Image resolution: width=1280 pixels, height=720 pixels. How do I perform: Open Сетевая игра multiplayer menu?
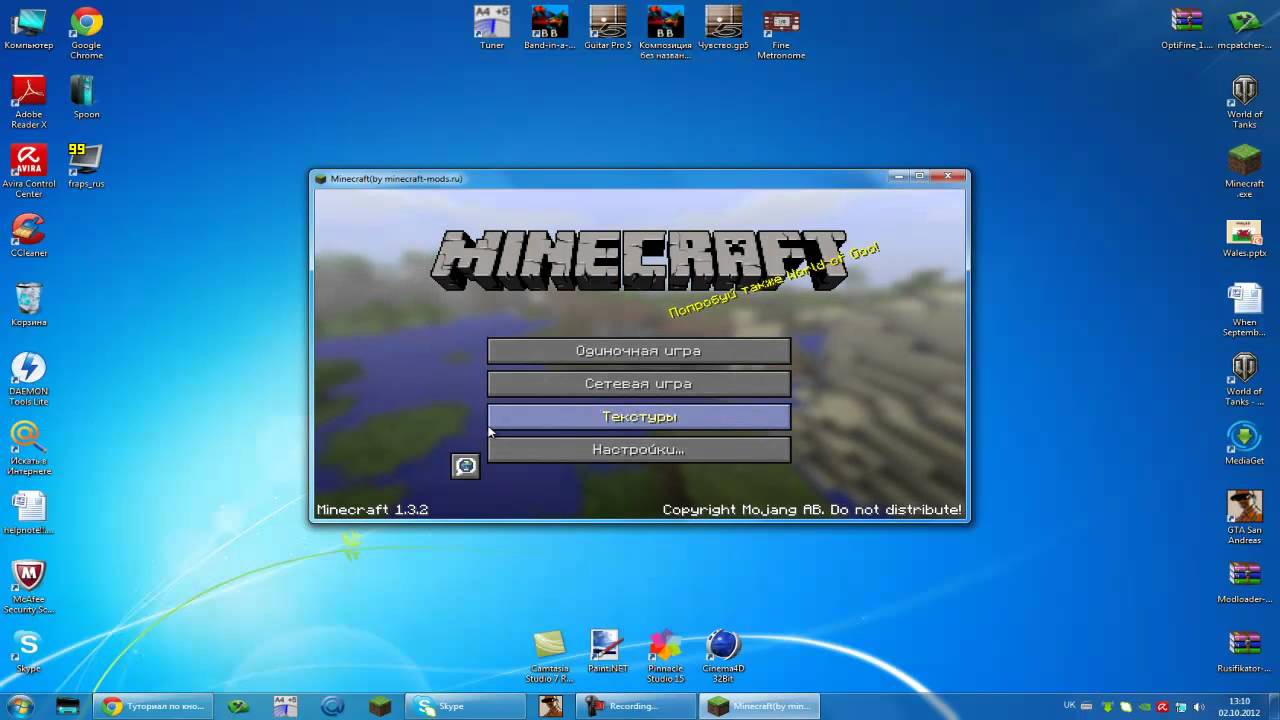639,384
